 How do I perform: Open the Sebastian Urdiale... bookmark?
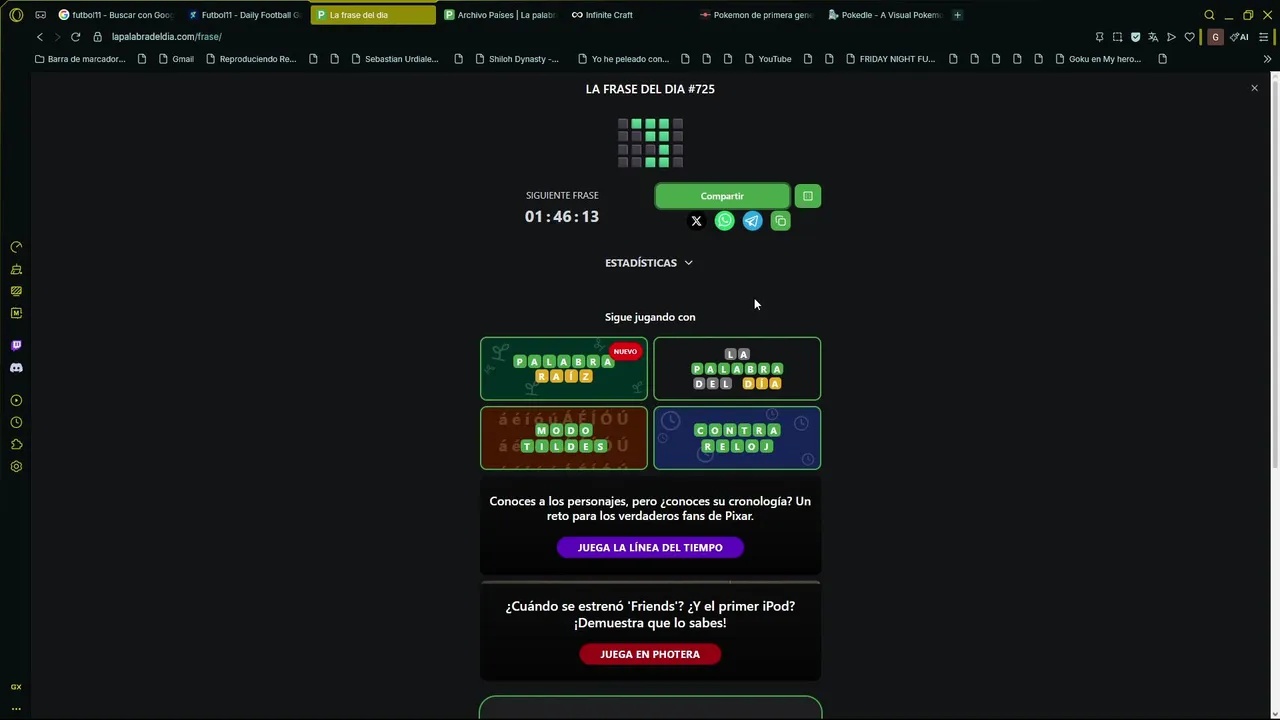[x=394, y=59]
